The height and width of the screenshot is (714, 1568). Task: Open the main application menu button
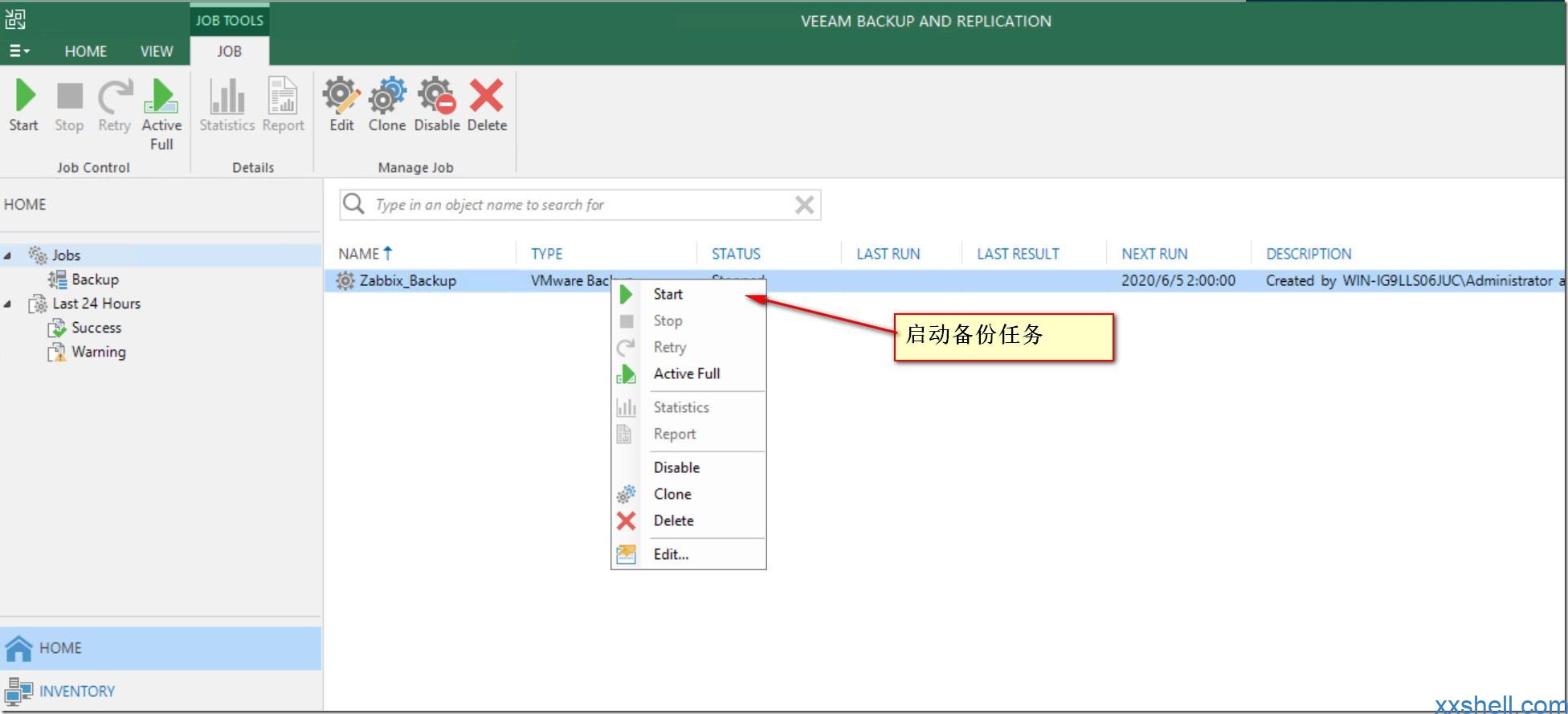pyautogui.click(x=19, y=51)
